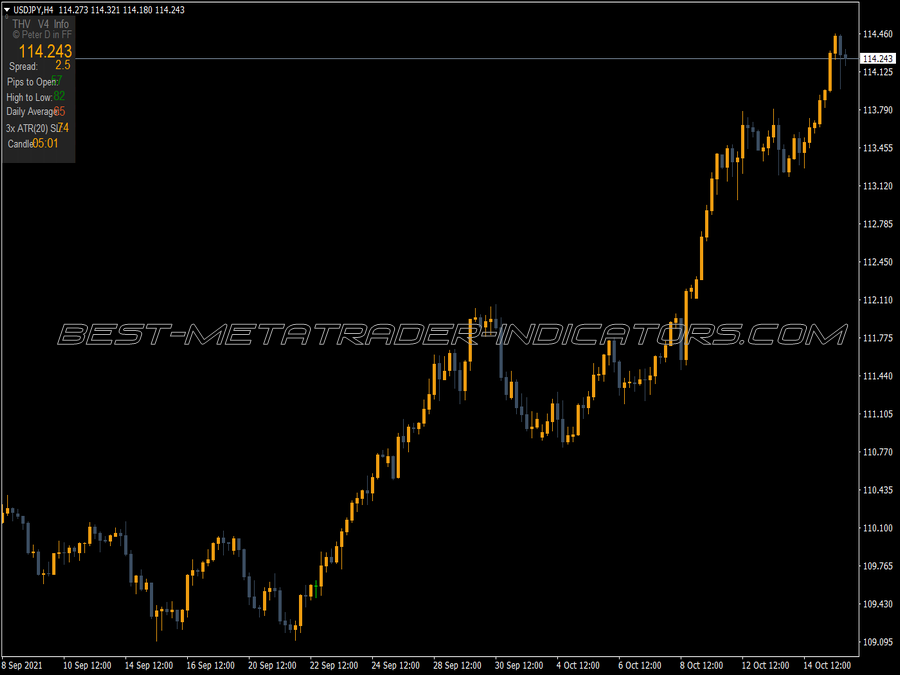Open the chart menu triangle beside USDJPY,H4
This screenshot has width=900, height=675.
click(7, 10)
